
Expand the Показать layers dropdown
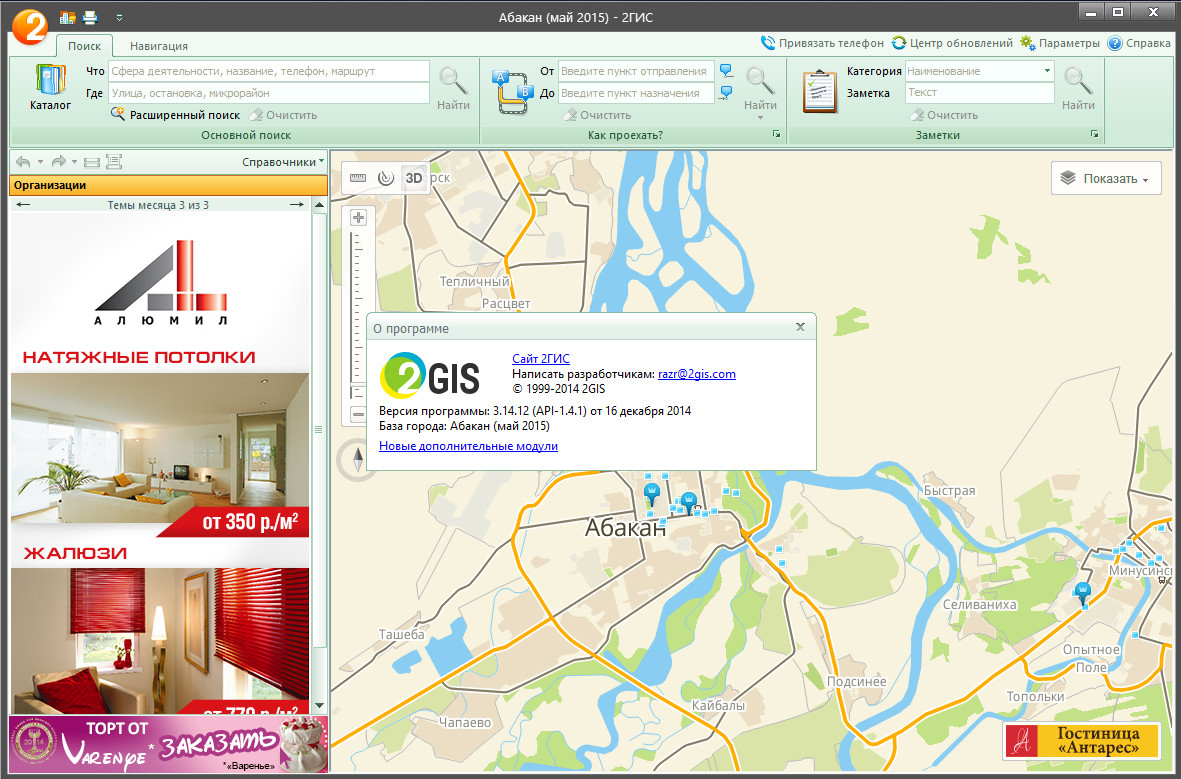click(1106, 178)
